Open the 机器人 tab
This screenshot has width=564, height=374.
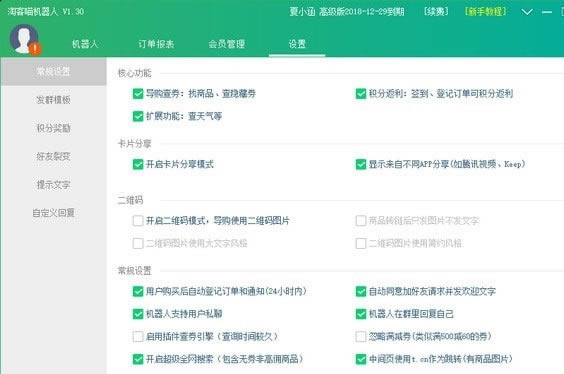85,44
